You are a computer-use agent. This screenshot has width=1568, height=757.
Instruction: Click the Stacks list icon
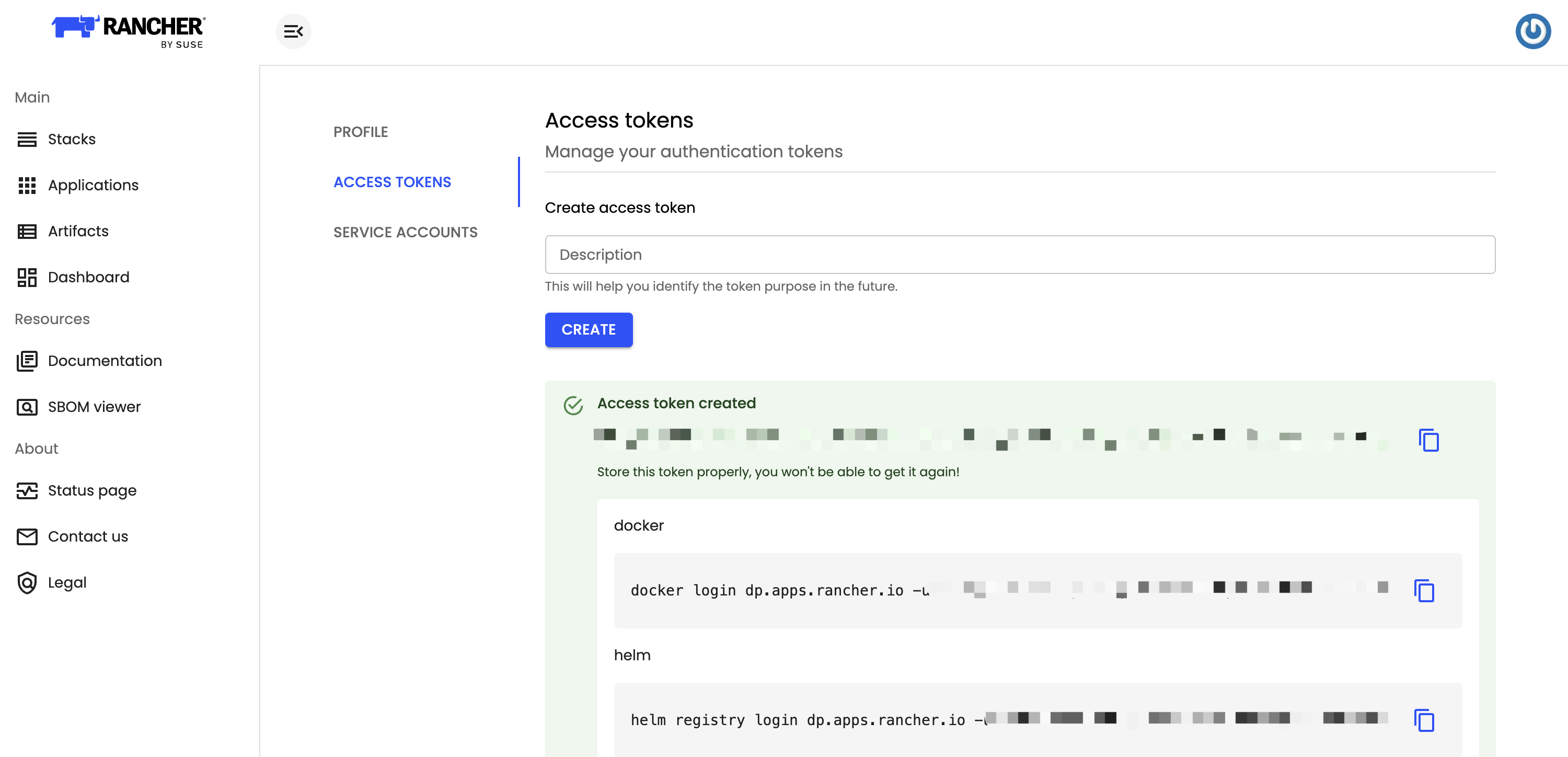pos(27,140)
